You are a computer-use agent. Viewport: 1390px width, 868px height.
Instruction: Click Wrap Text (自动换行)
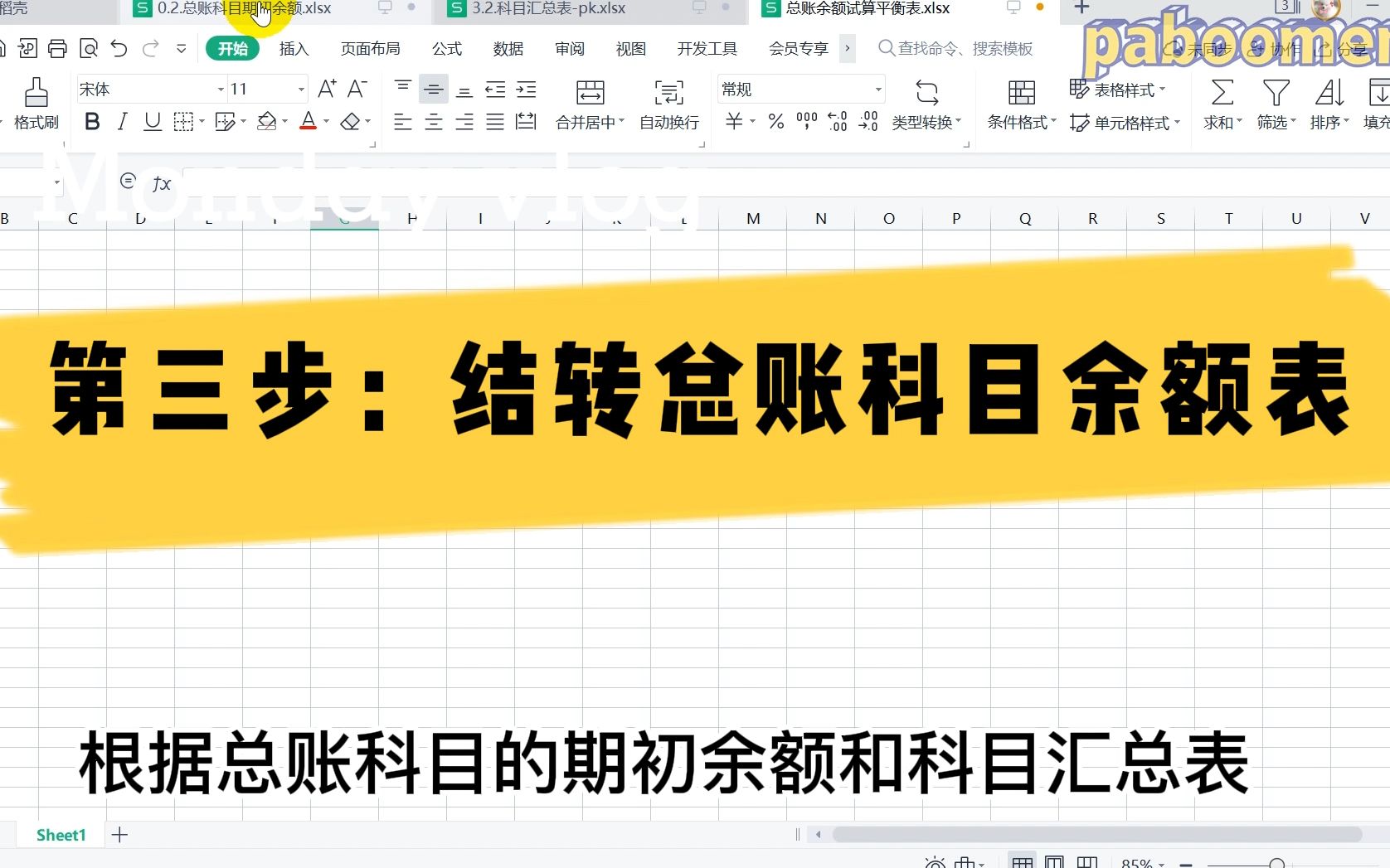(x=669, y=105)
